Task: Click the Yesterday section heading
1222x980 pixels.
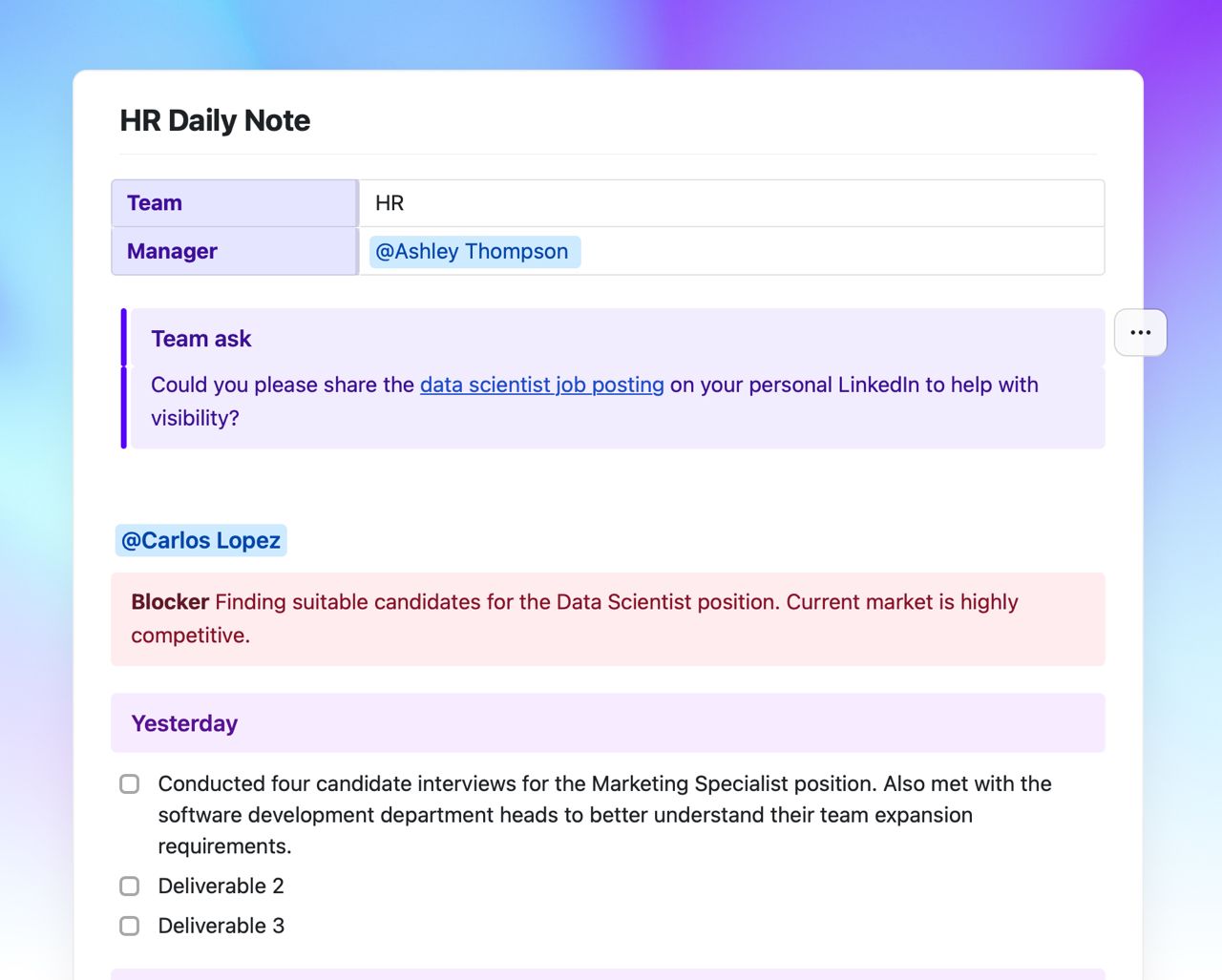Action: (x=183, y=722)
